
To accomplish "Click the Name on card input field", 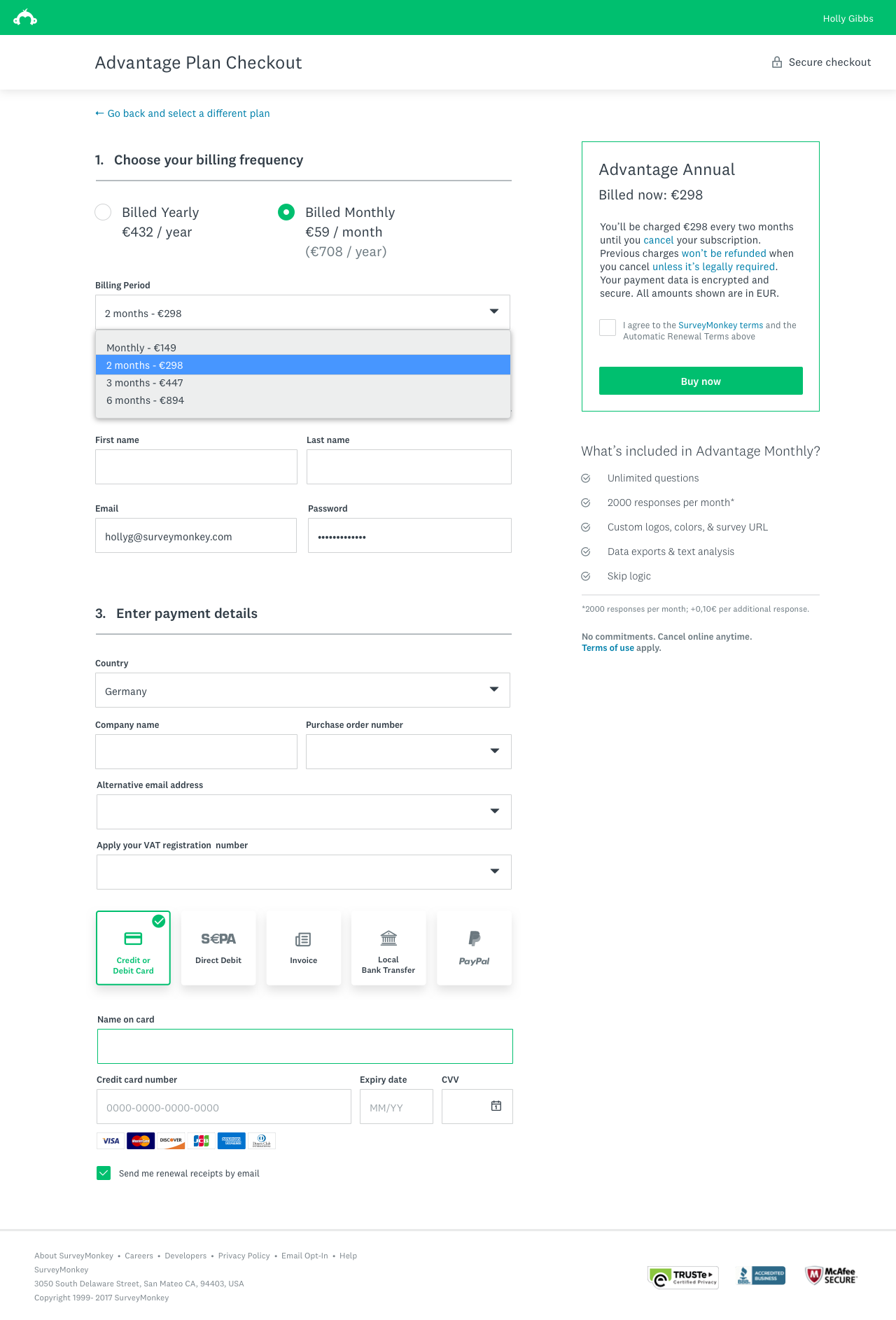I will point(304,1046).
